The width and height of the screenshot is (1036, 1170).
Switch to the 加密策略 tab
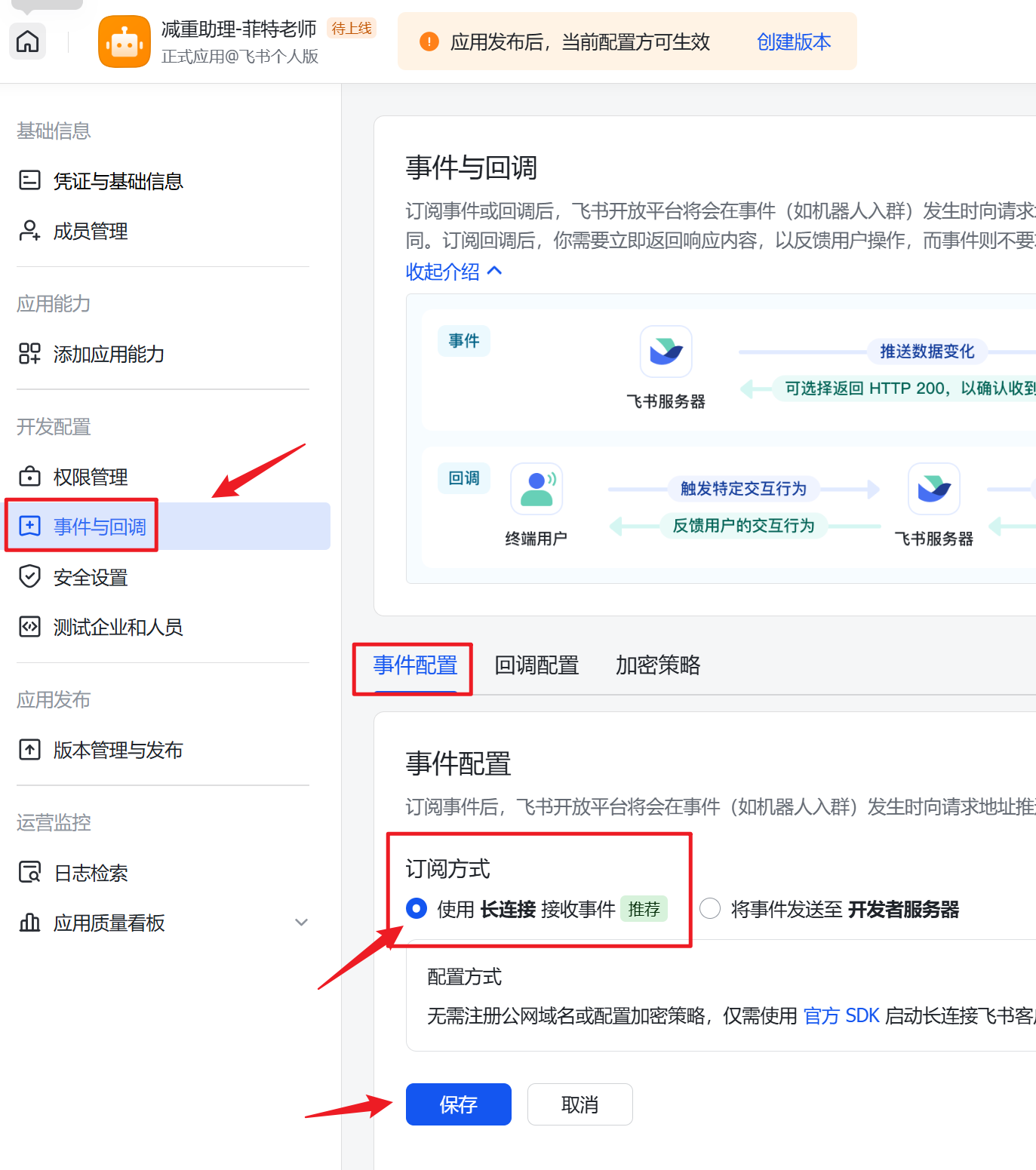click(x=658, y=665)
